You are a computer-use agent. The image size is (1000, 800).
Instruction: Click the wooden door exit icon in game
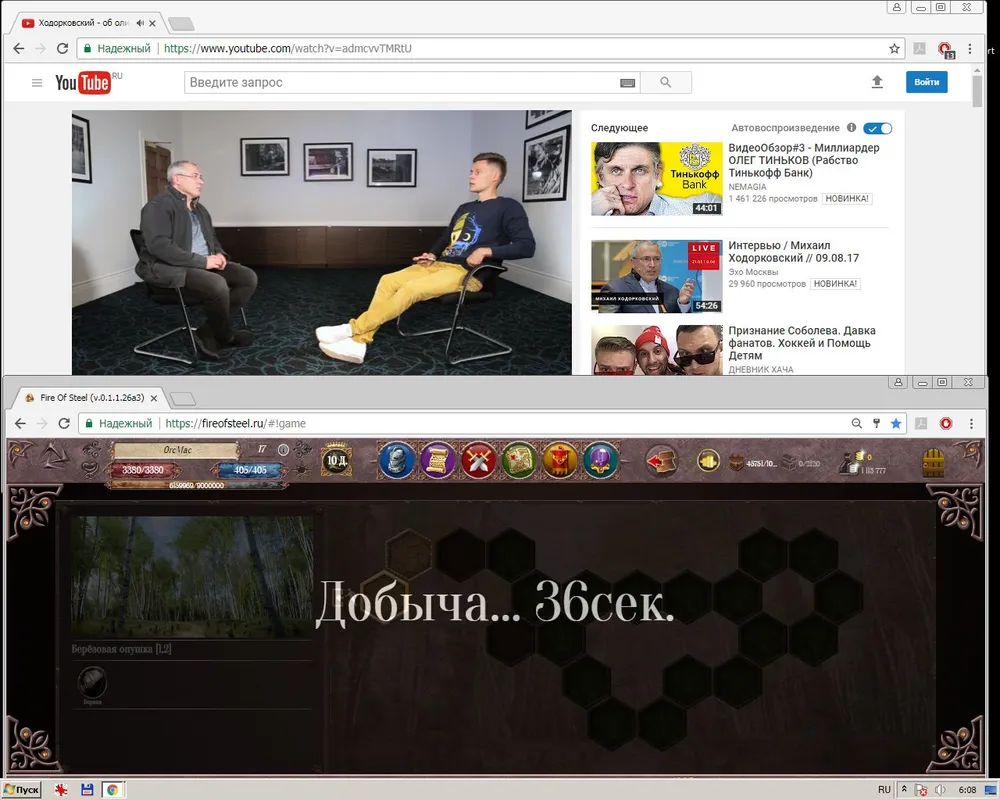point(933,463)
